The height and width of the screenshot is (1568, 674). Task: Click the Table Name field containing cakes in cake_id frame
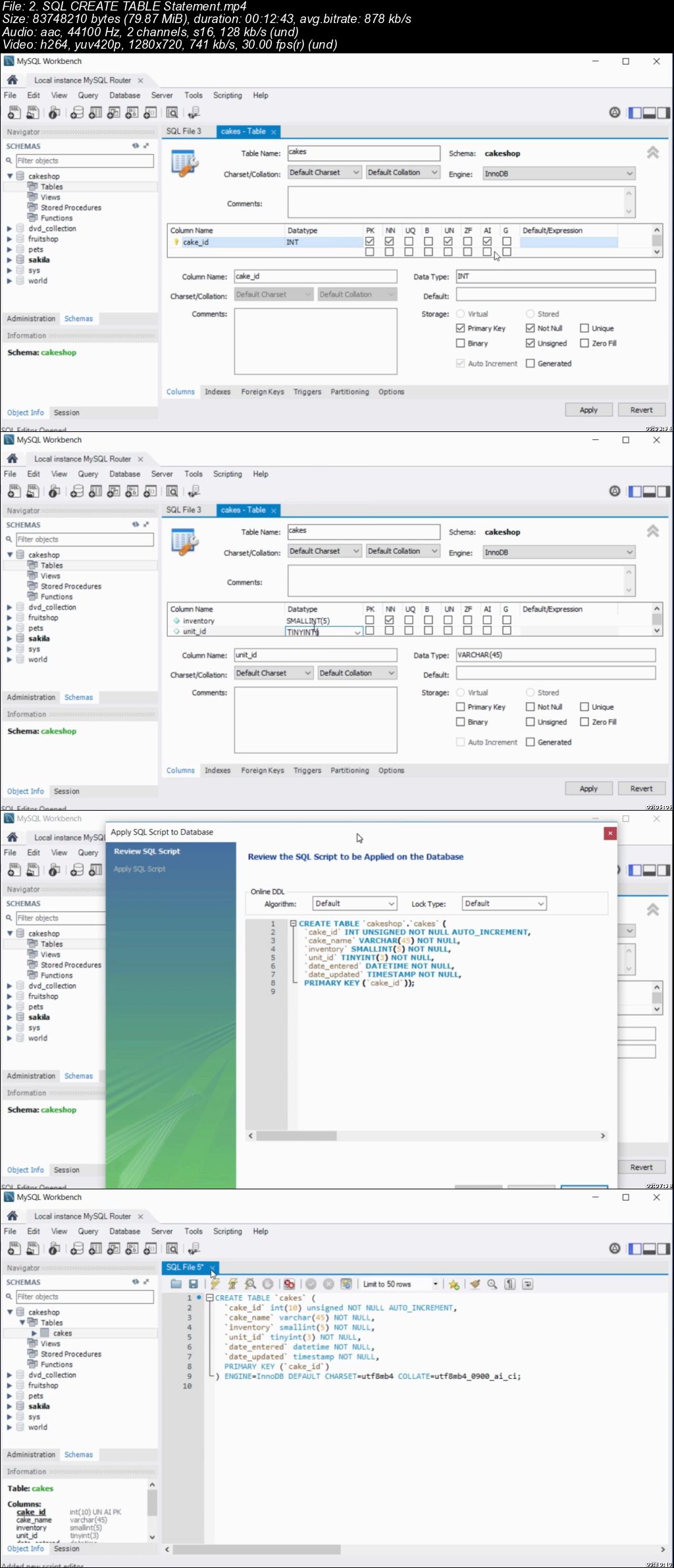[363, 153]
